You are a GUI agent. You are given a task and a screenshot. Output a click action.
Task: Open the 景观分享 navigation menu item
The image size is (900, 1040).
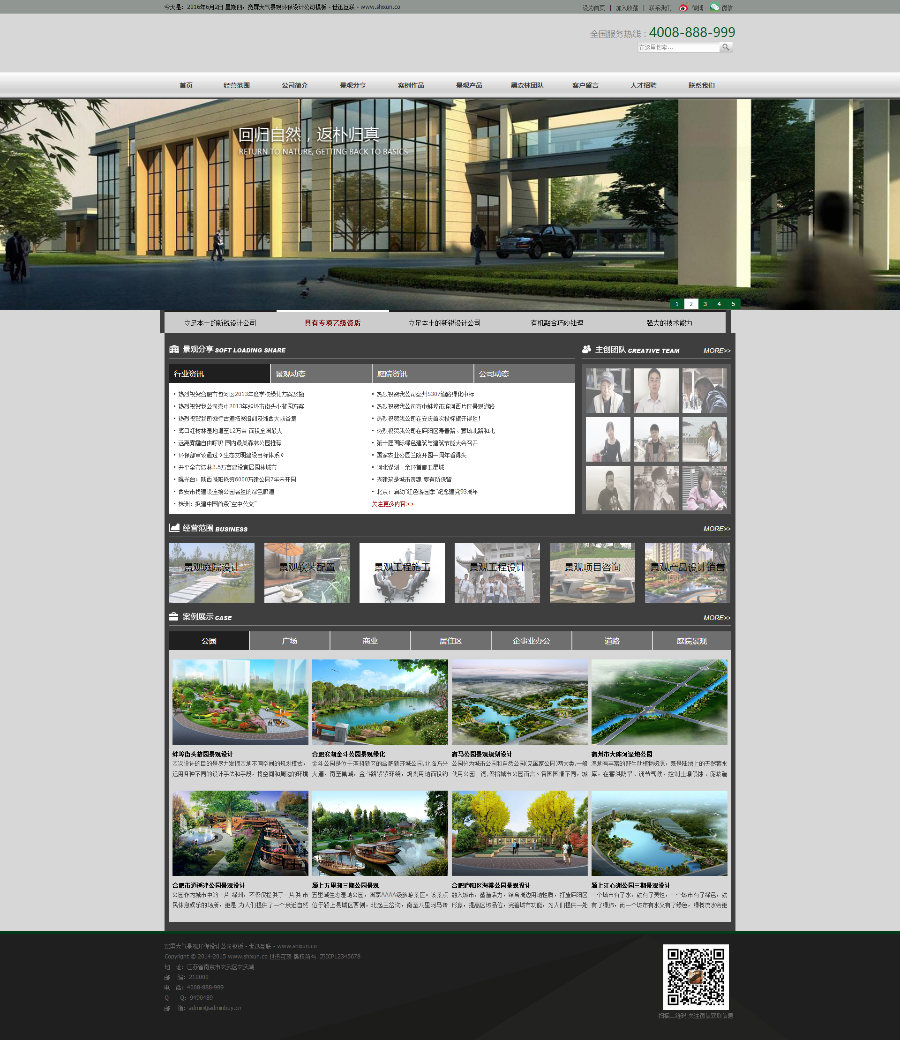tap(352, 85)
